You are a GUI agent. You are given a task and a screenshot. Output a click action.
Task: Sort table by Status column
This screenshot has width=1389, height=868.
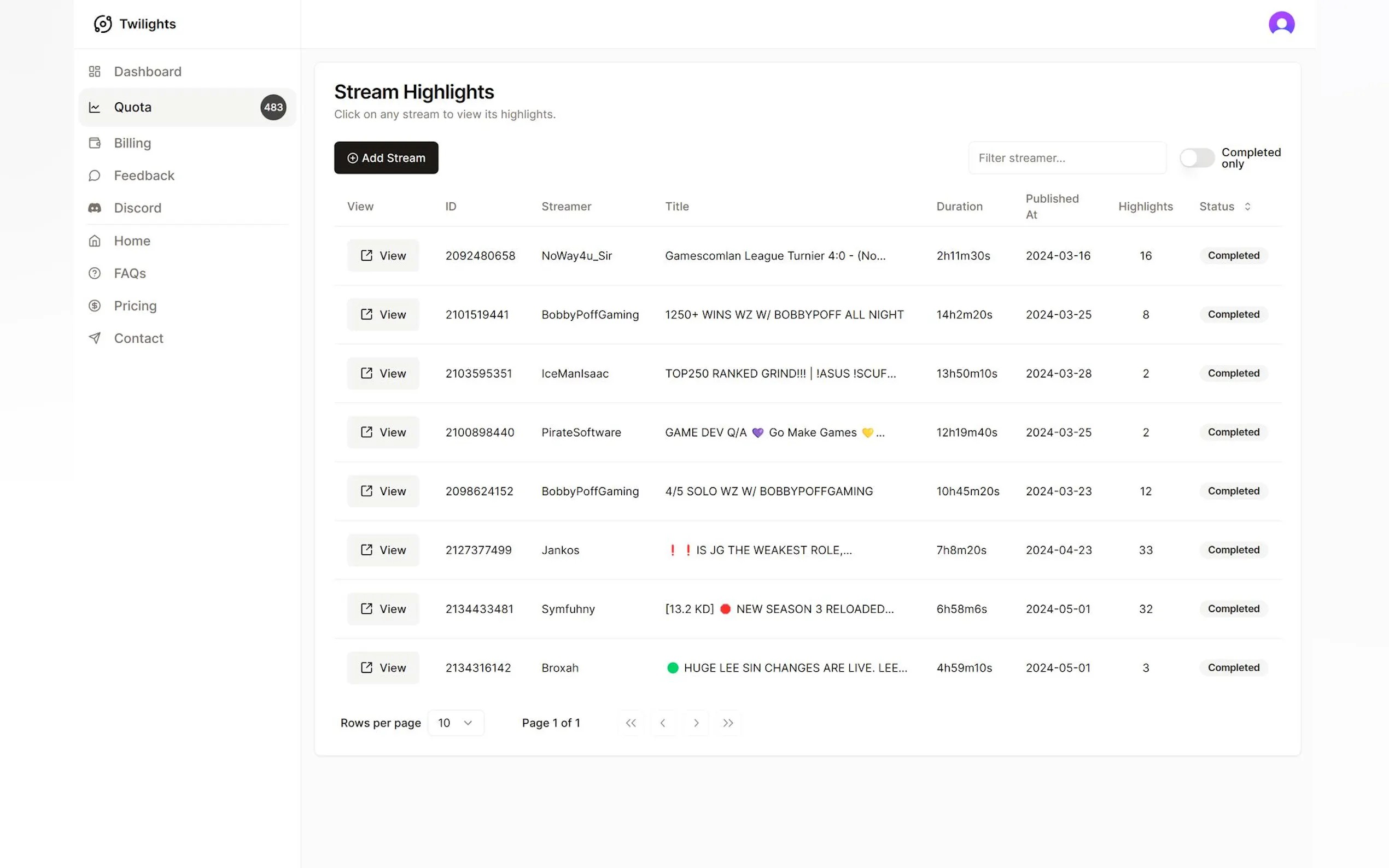click(1225, 207)
